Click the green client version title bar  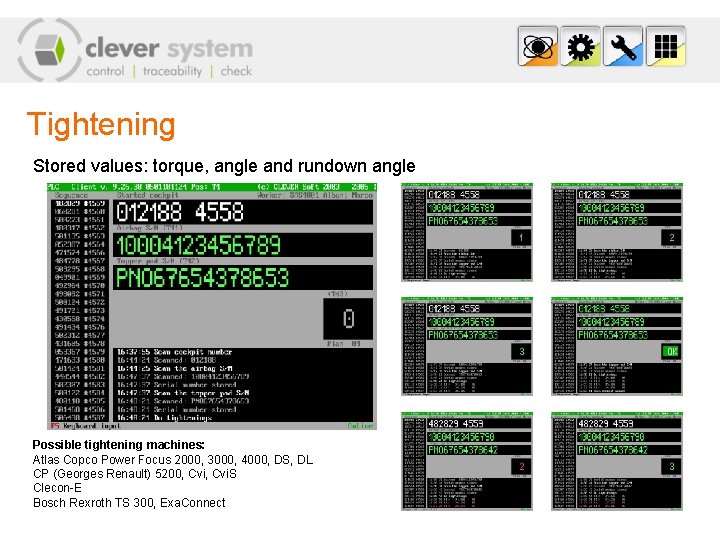(212, 187)
